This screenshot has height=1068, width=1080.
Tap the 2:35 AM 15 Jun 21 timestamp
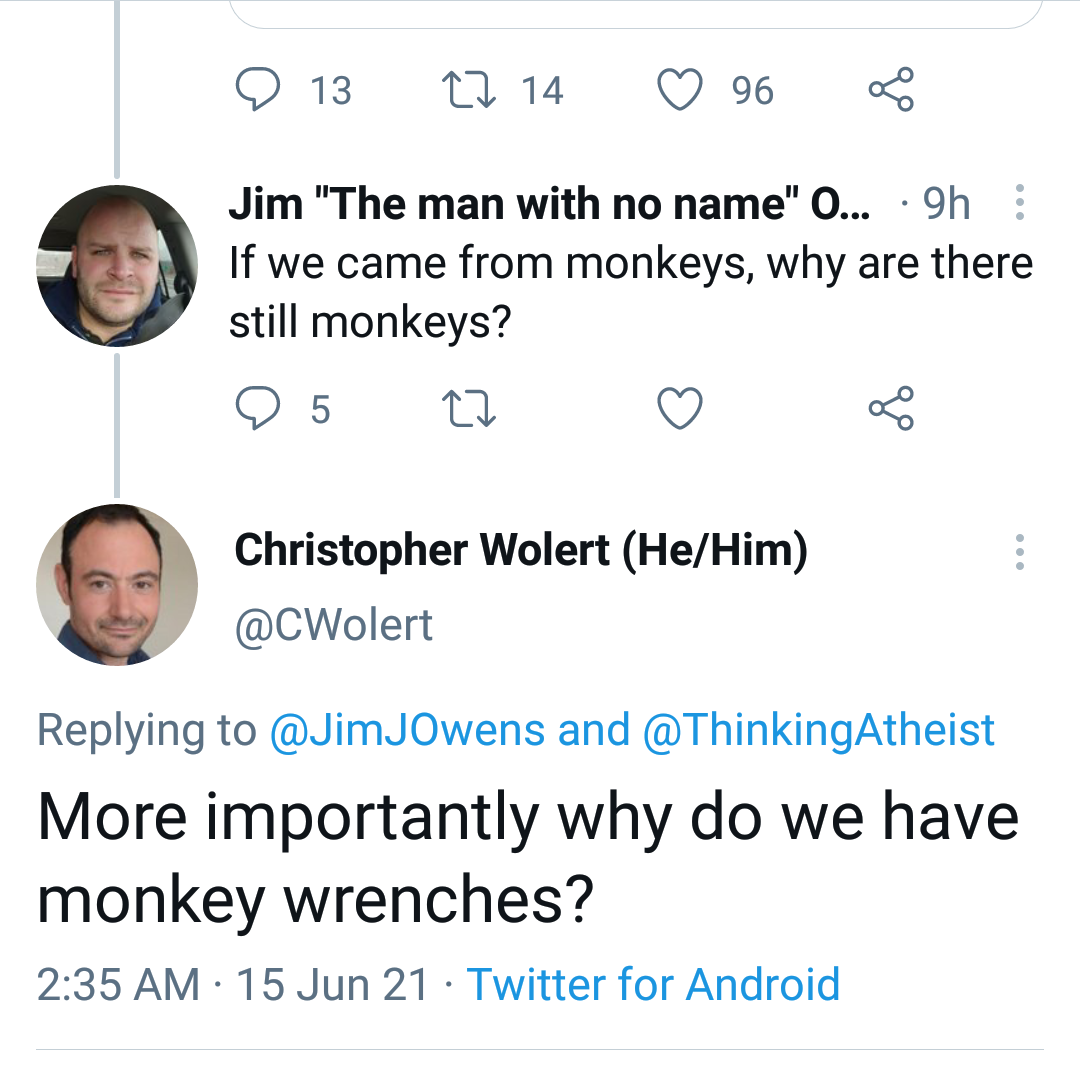(232, 984)
